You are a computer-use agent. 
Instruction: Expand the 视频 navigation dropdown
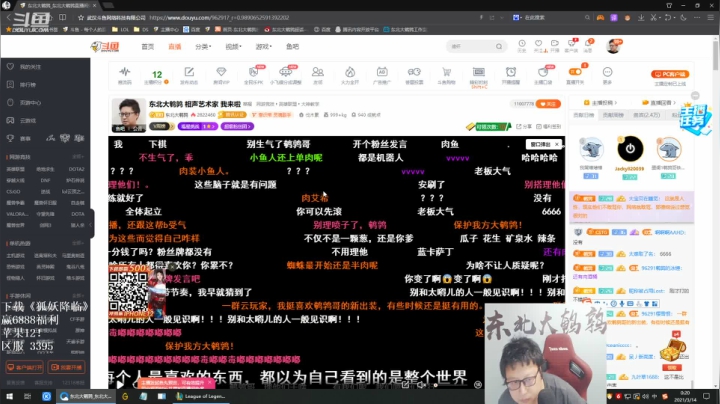coord(233,46)
